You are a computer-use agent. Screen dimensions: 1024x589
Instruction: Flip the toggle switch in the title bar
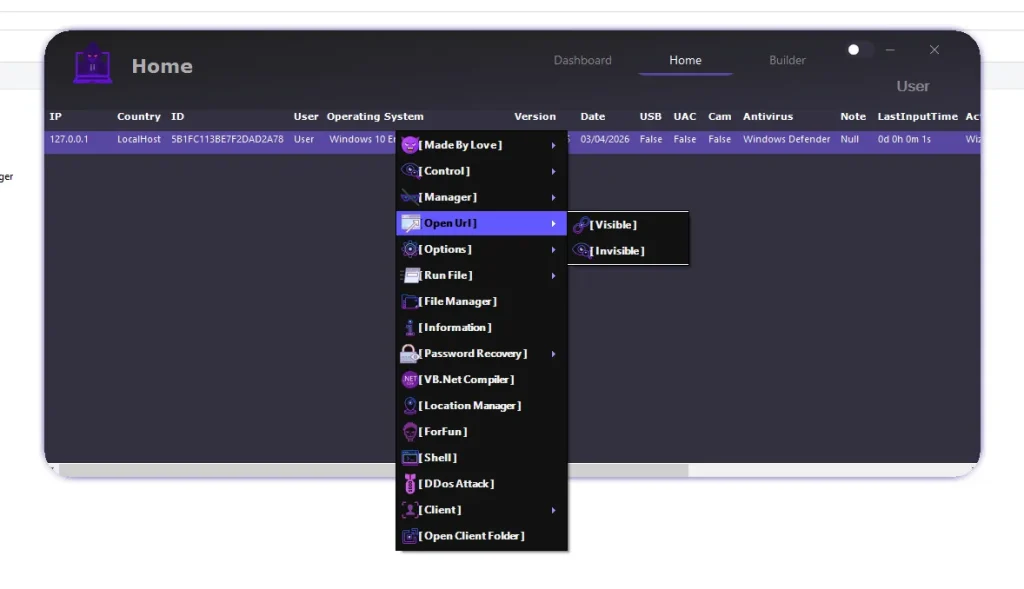pos(856,50)
